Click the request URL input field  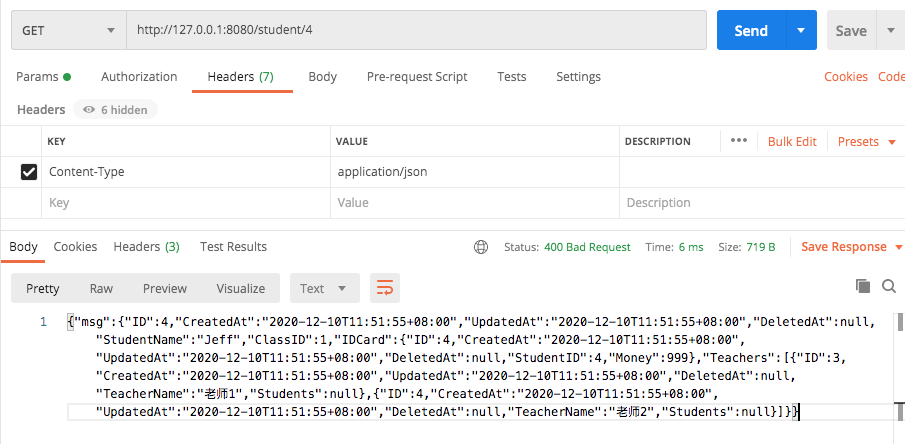click(x=420, y=31)
